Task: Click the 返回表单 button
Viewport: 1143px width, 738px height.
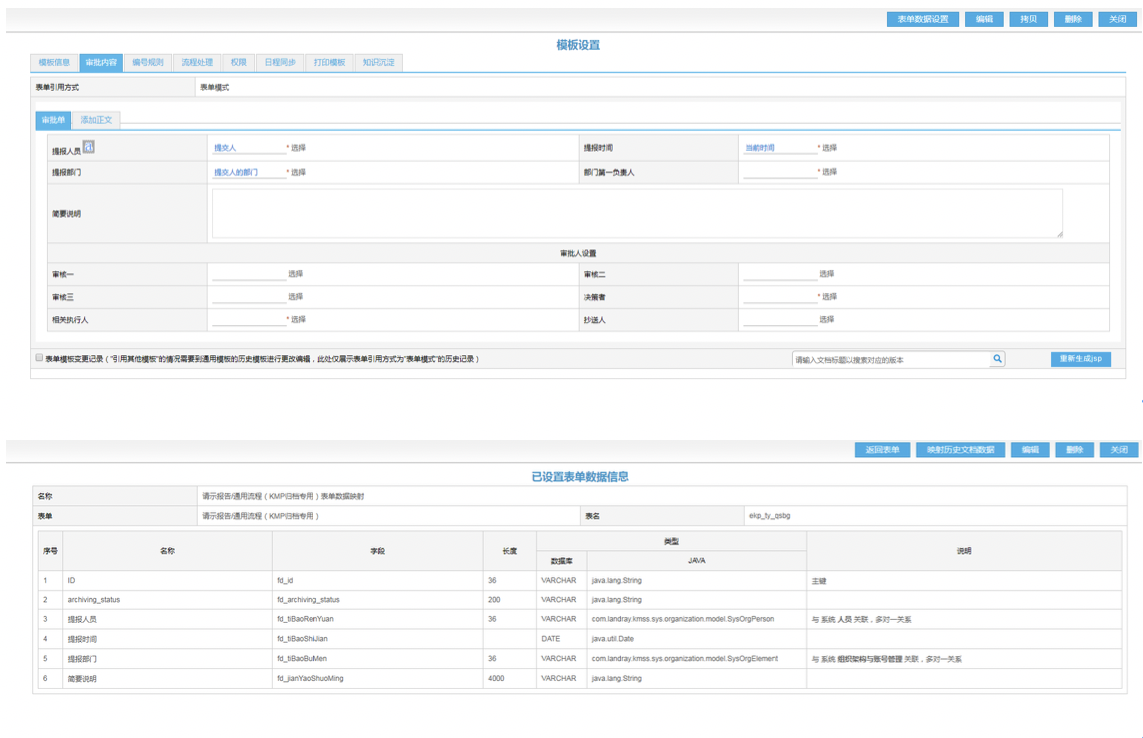Action: (x=881, y=450)
